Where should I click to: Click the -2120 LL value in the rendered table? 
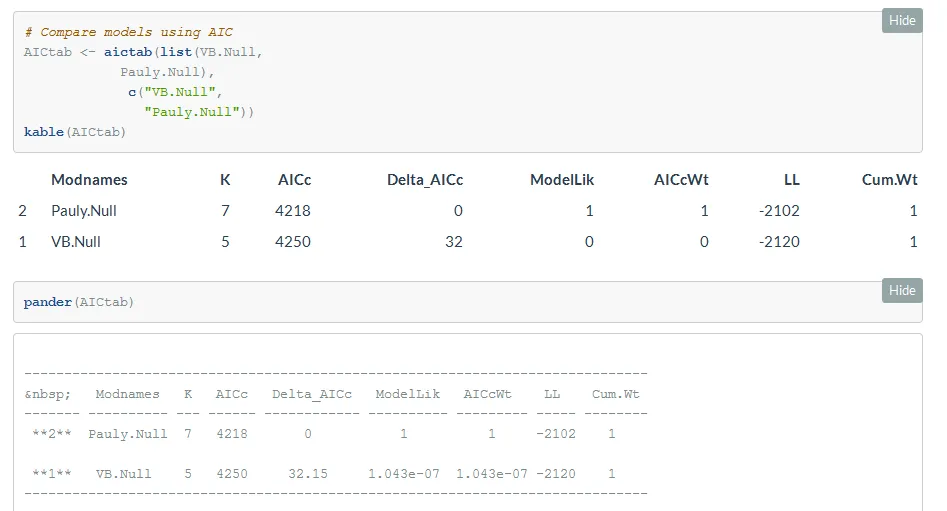(779, 242)
